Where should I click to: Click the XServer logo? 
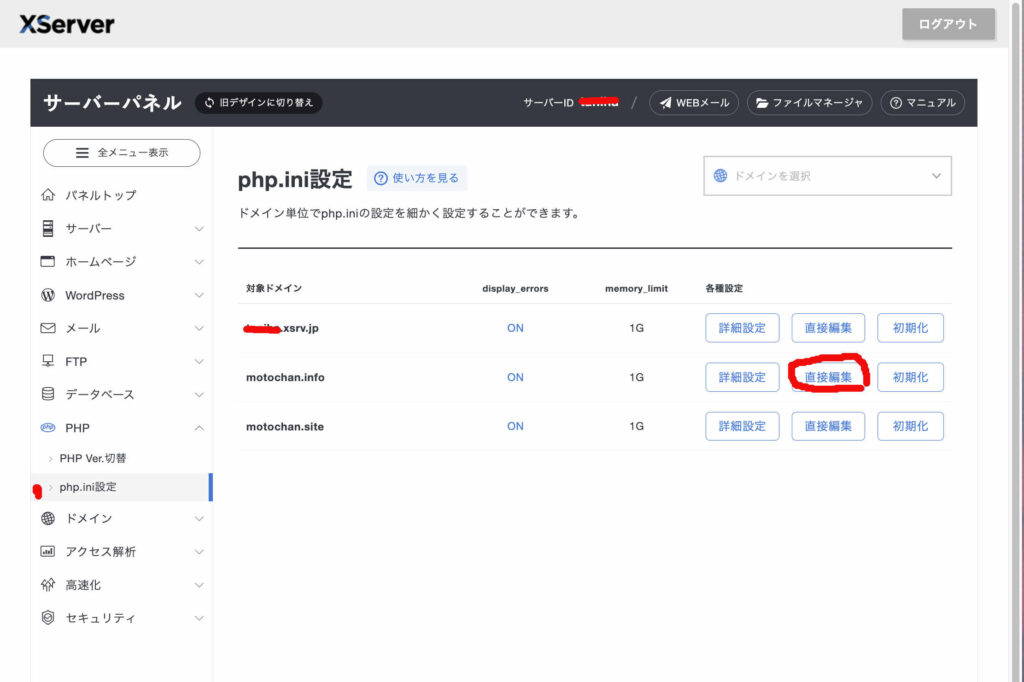point(67,24)
